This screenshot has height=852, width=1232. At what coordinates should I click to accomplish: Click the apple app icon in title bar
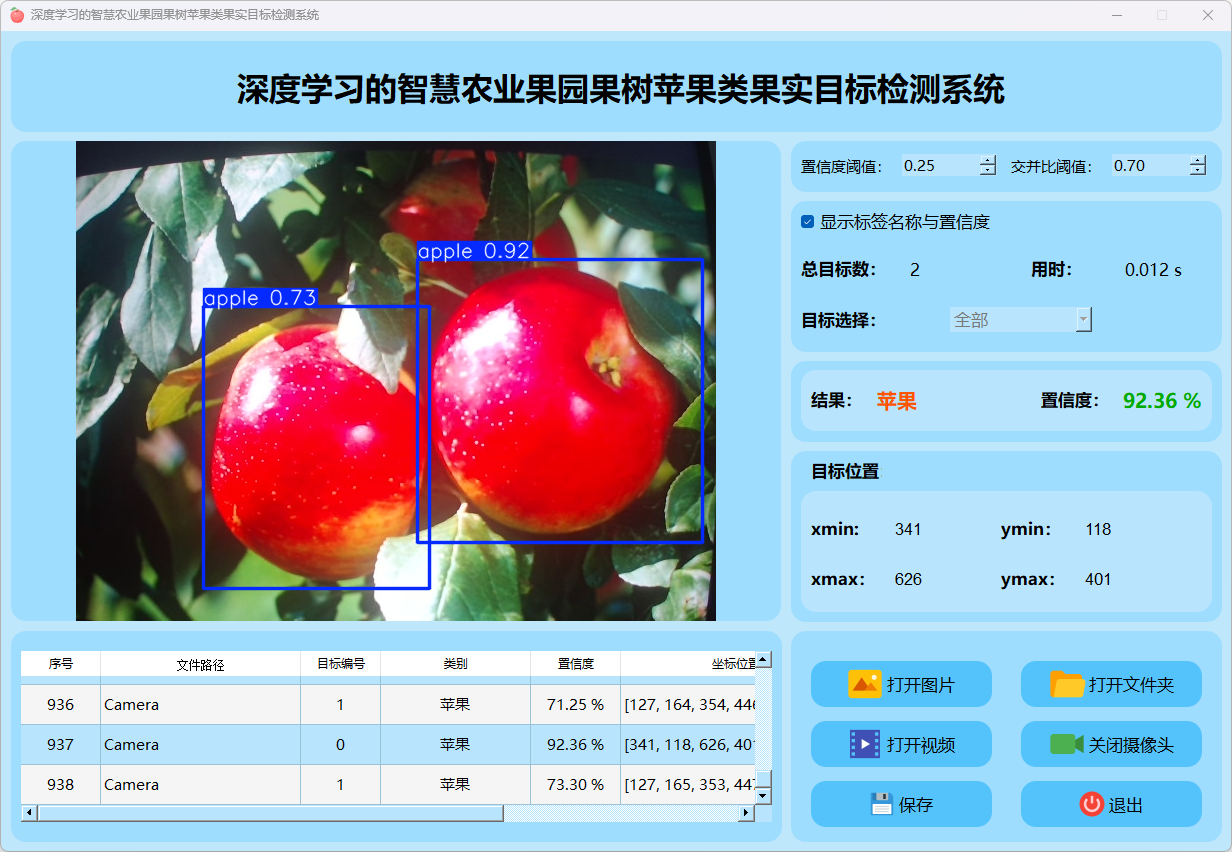point(17,15)
